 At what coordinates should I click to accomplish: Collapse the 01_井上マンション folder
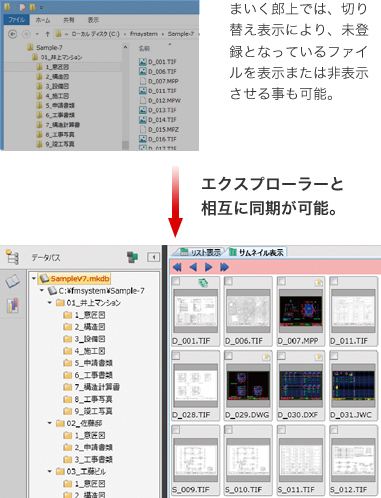coord(50,303)
